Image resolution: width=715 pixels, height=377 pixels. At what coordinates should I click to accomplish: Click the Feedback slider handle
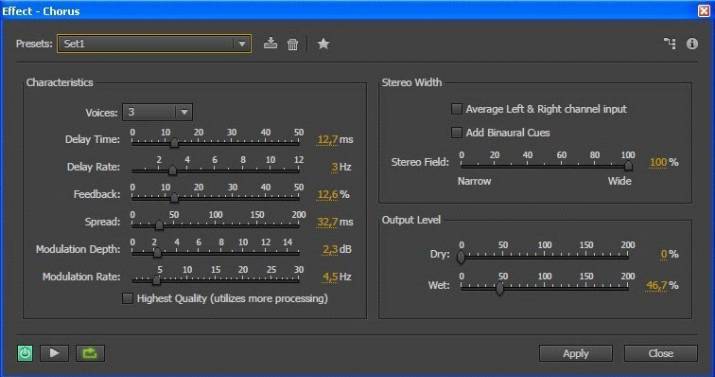(x=174, y=198)
